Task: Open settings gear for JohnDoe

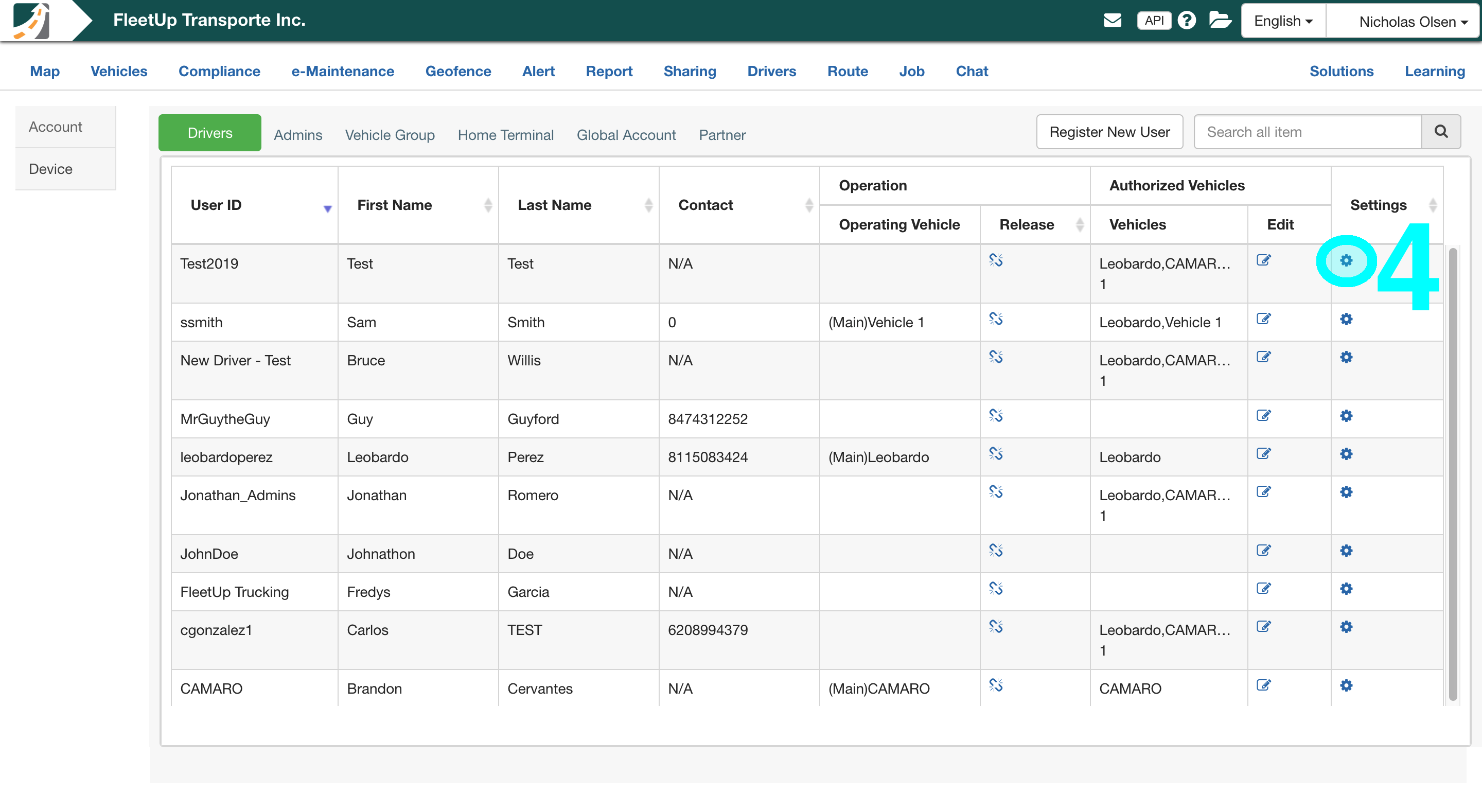Action: [x=1346, y=551]
